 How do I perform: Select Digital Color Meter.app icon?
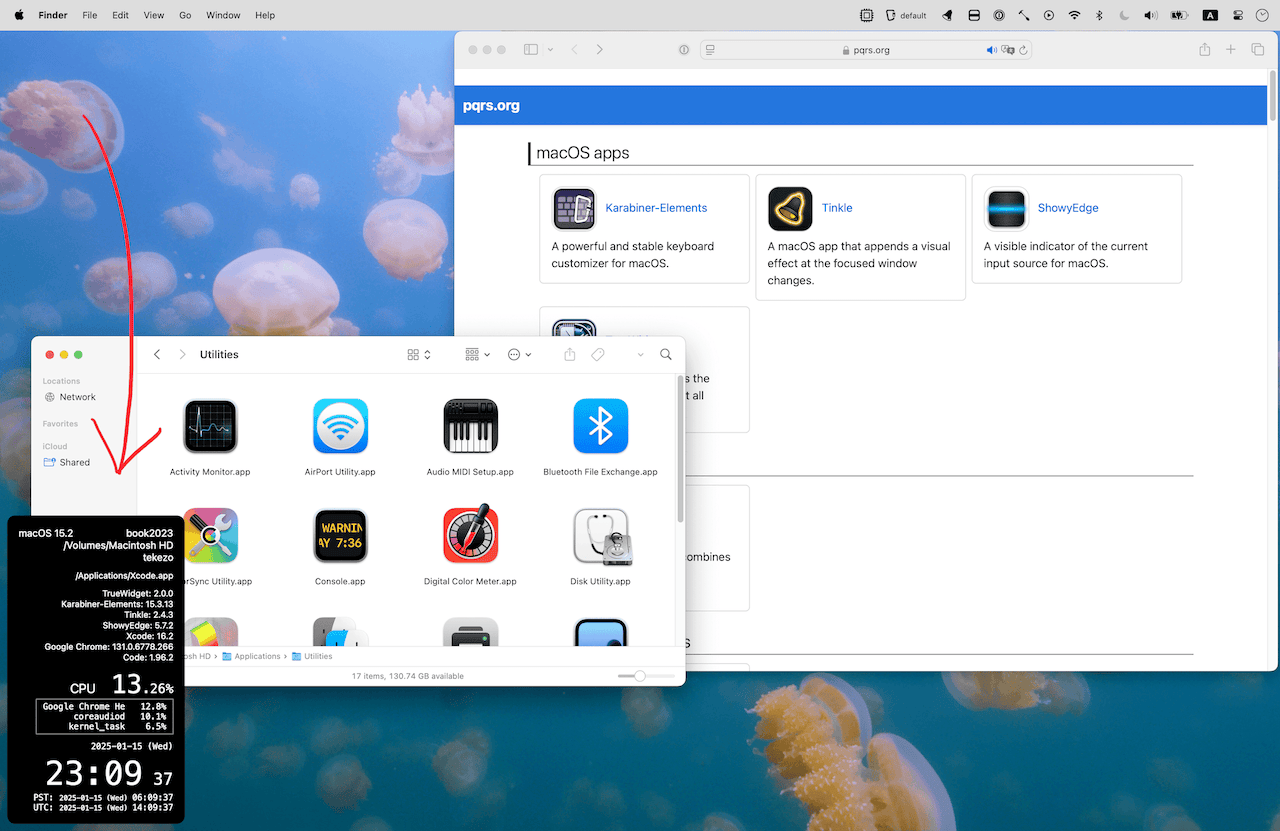pos(470,537)
